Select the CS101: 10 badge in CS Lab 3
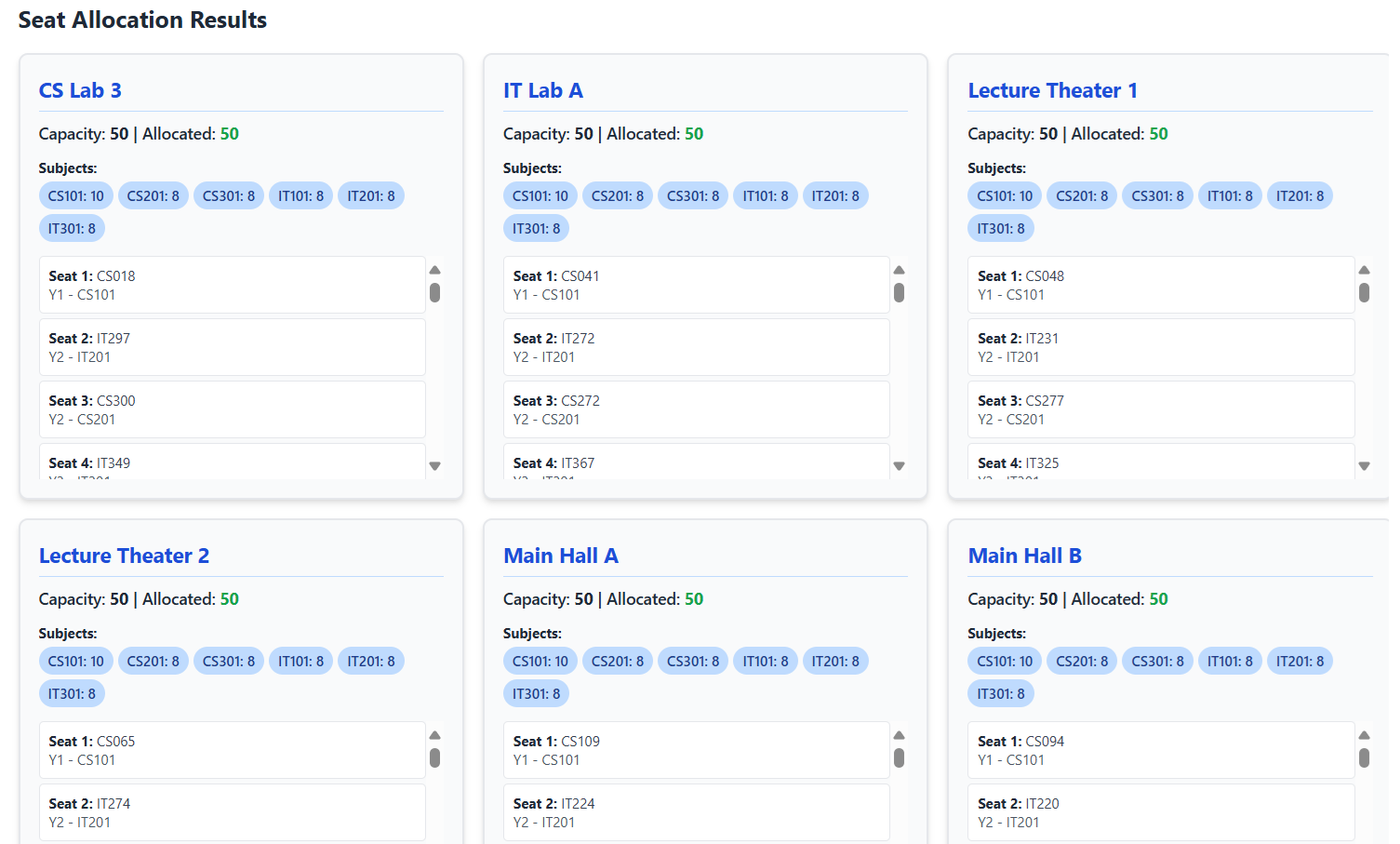Viewport: 1400px width, 844px height. (x=75, y=195)
